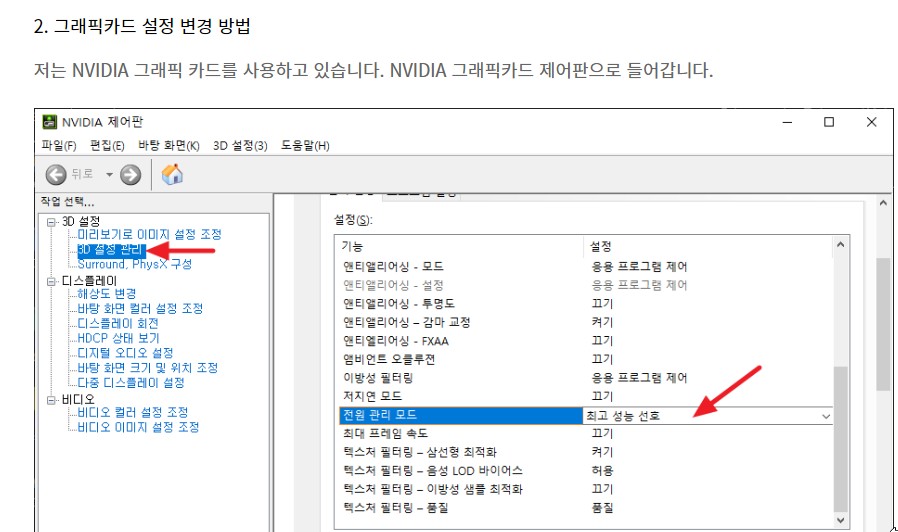Click settings list scroll-up arrow
898x532 pixels.
coord(840,245)
